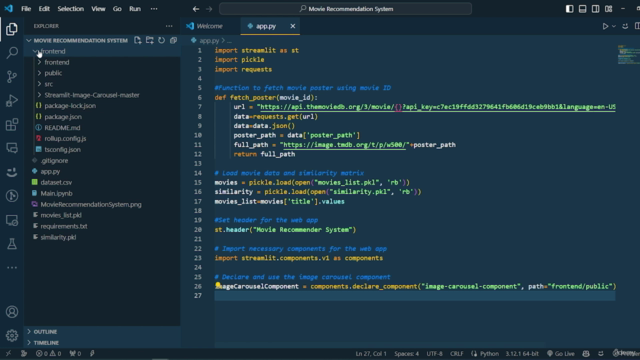Open README.md file
The width and height of the screenshot is (640, 360).
62,128
